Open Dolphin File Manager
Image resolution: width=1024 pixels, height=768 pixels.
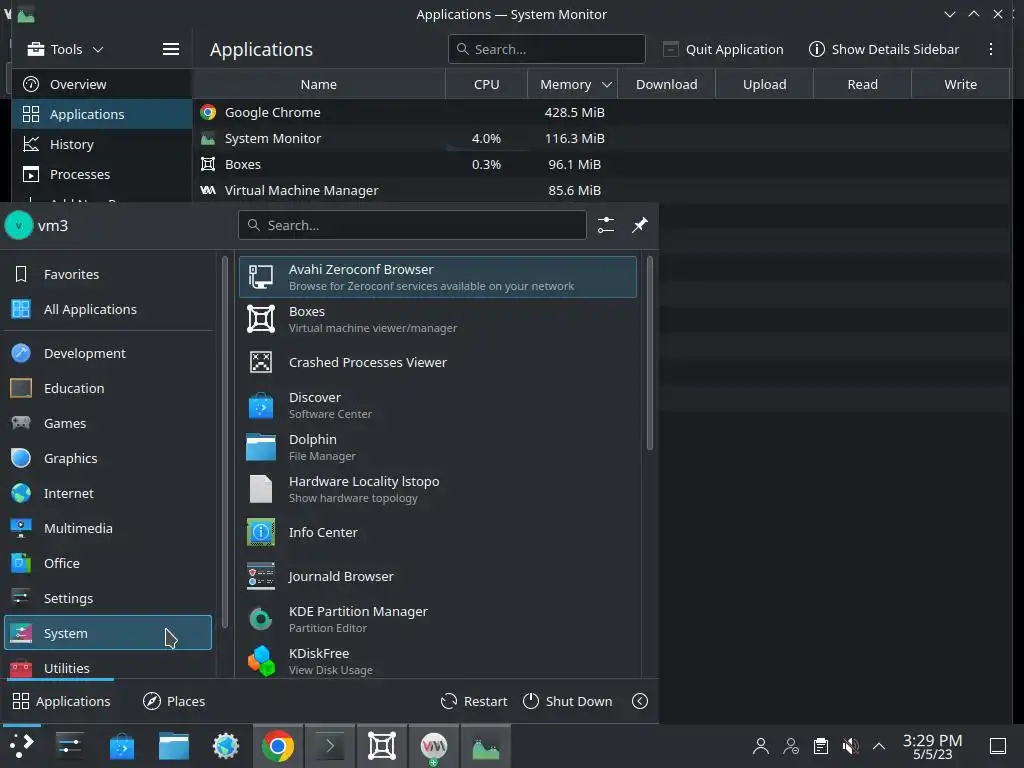click(x=438, y=447)
